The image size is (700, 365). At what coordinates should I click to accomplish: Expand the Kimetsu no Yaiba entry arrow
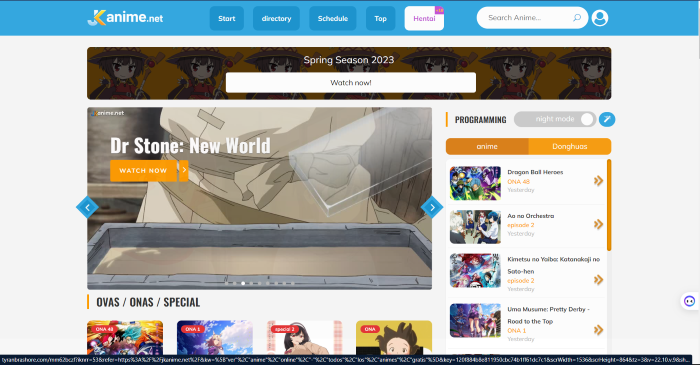pos(598,280)
